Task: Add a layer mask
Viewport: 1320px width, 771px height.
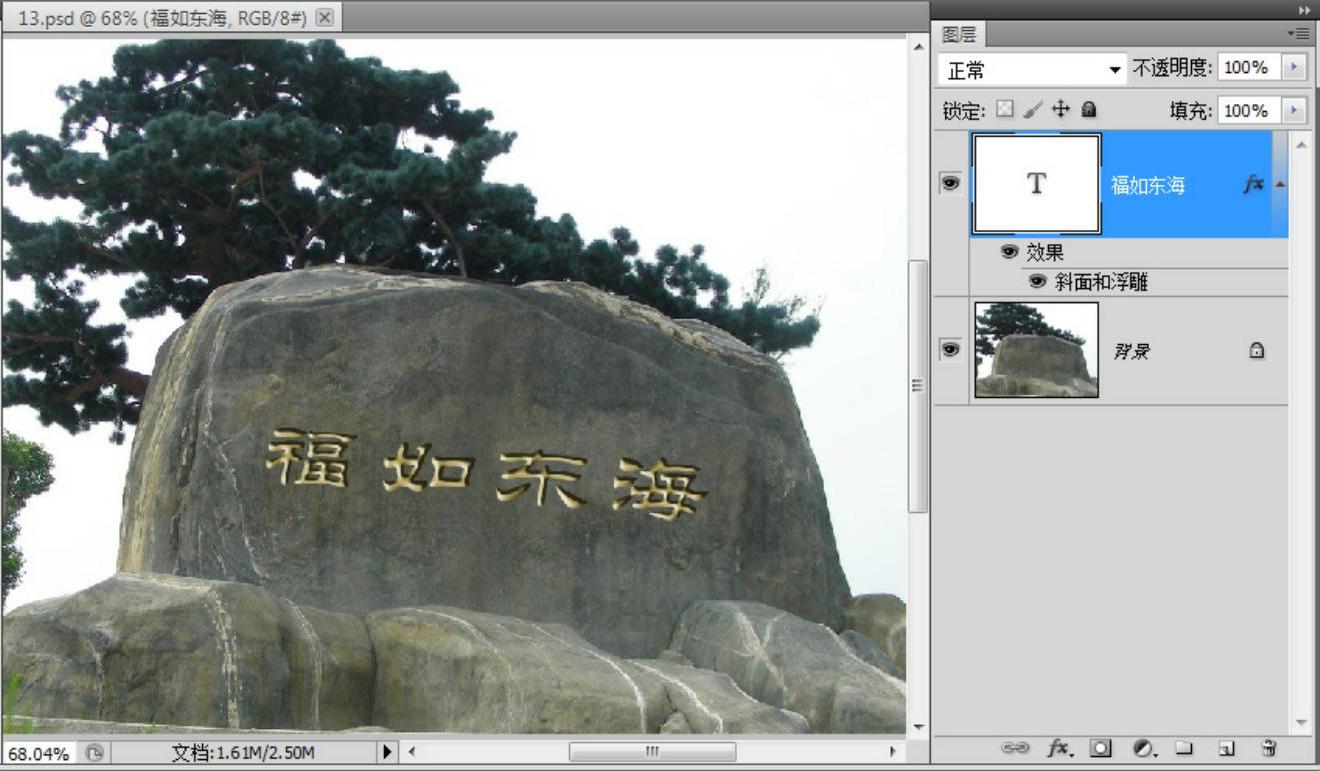Action: pos(1101,748)
